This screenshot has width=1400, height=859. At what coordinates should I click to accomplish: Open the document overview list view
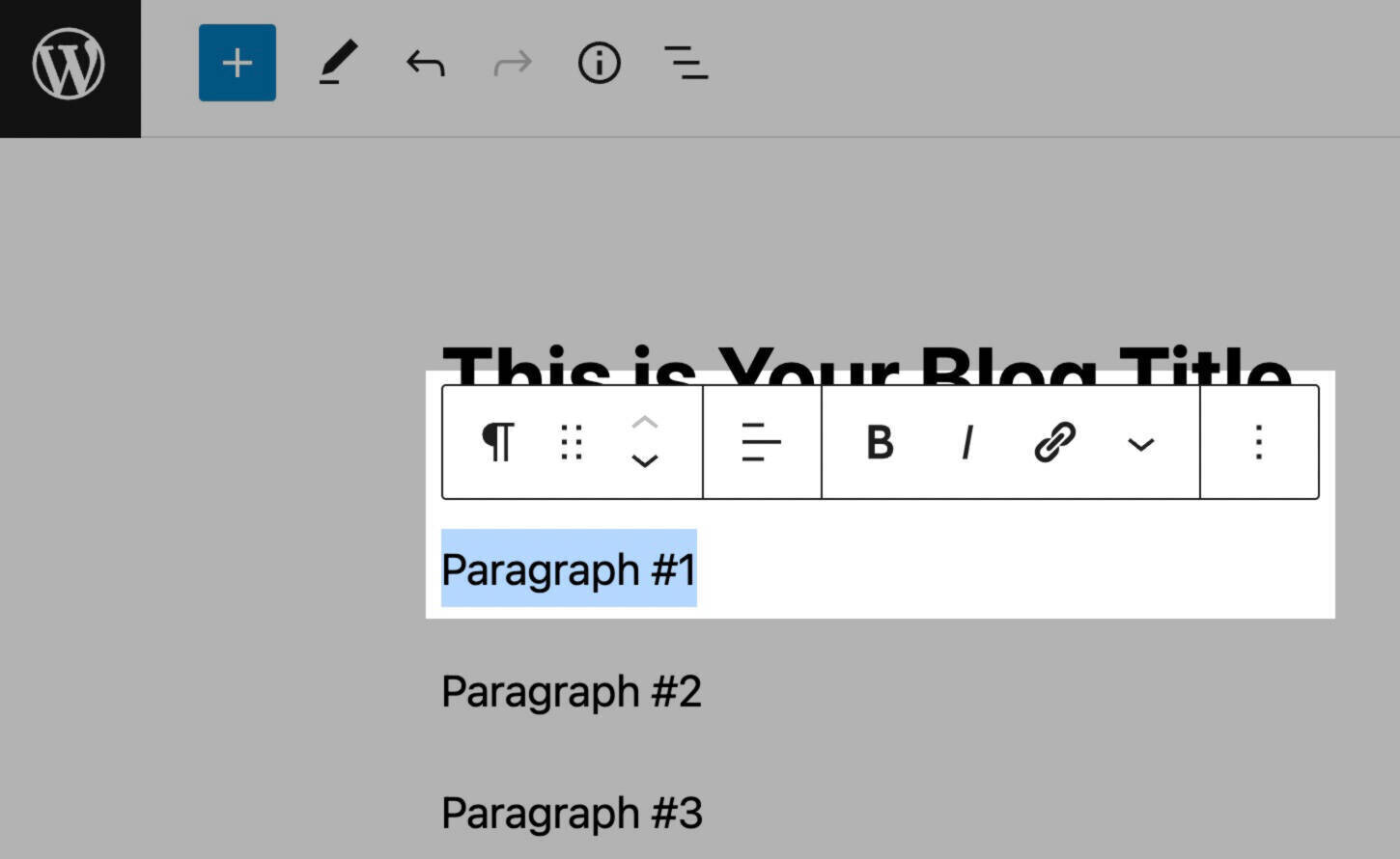point(686,64)
